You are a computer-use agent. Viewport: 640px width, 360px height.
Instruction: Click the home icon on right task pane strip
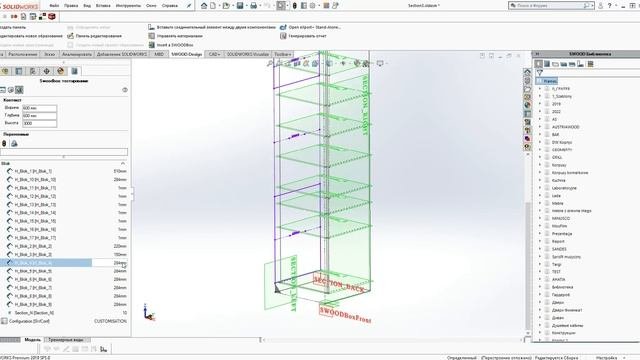tap(527, 71)
